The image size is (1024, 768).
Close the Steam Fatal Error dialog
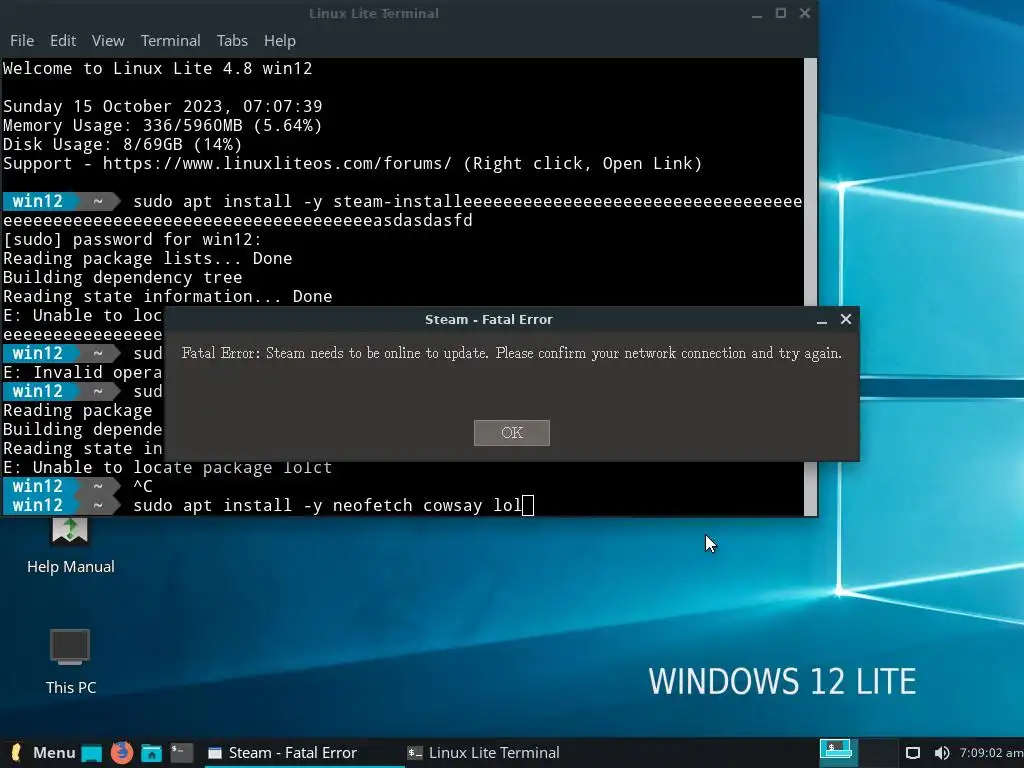click(x=846, y=319)
